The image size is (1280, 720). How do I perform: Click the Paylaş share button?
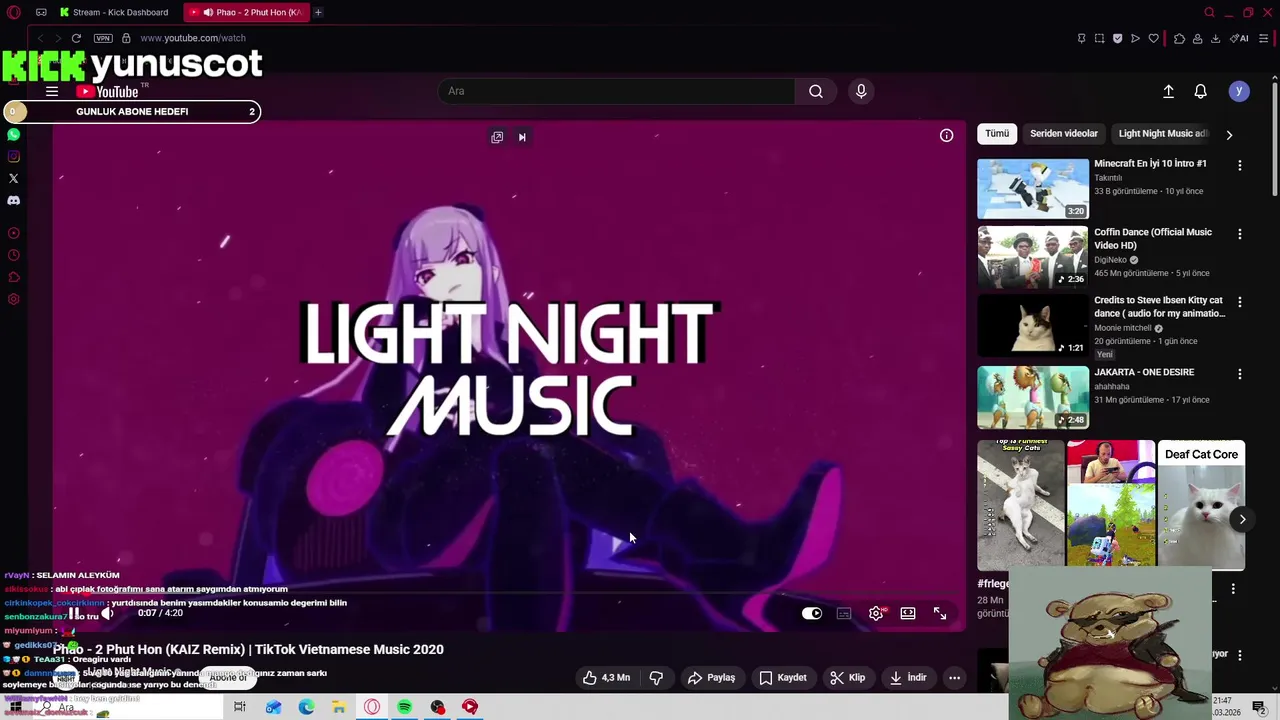pyautogui.click(x=711, y=677)
